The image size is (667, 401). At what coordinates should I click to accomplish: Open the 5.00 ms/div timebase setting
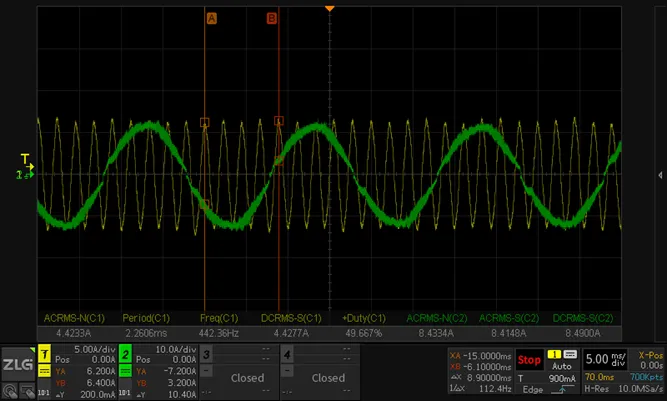(x=605, y=359)
